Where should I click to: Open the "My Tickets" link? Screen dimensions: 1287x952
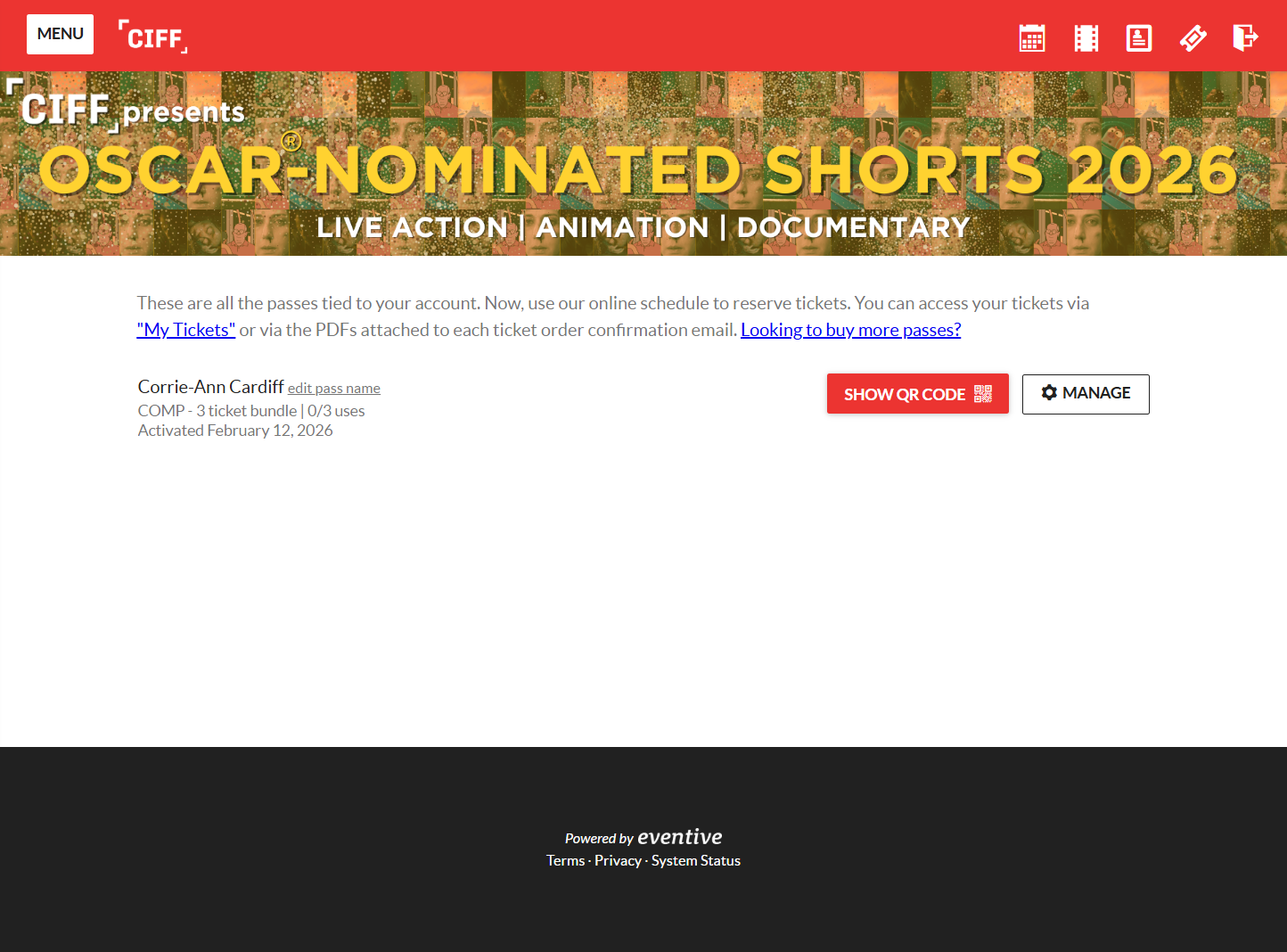click(x=186, y=330)
